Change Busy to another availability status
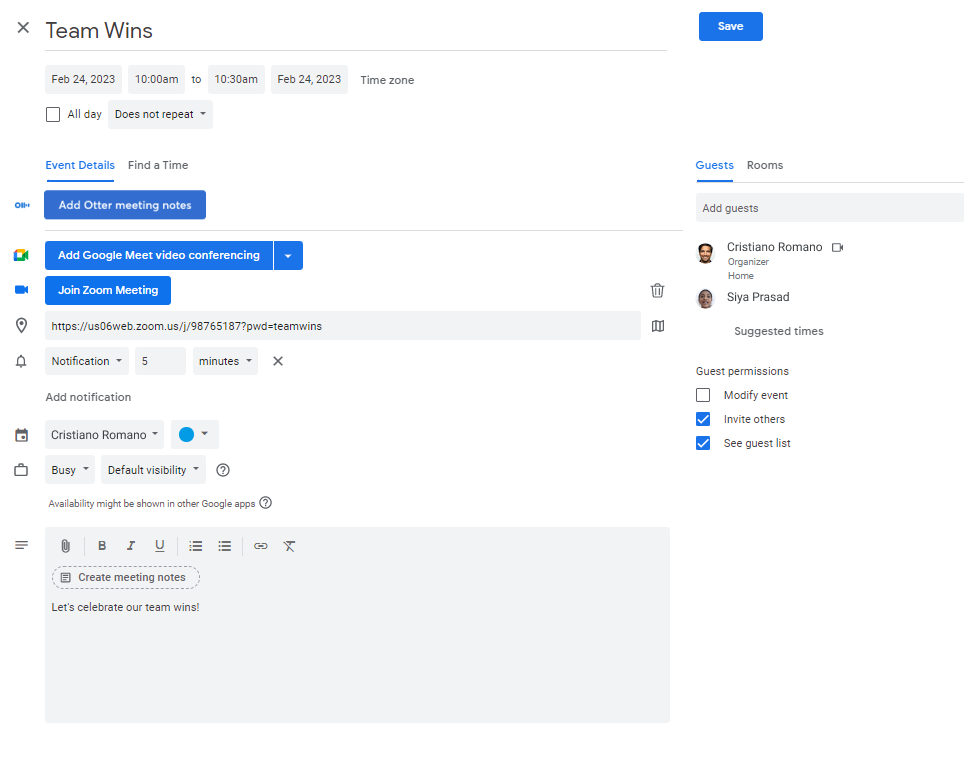Viewport: 978px width, 760px height. [x=69, y=469]
